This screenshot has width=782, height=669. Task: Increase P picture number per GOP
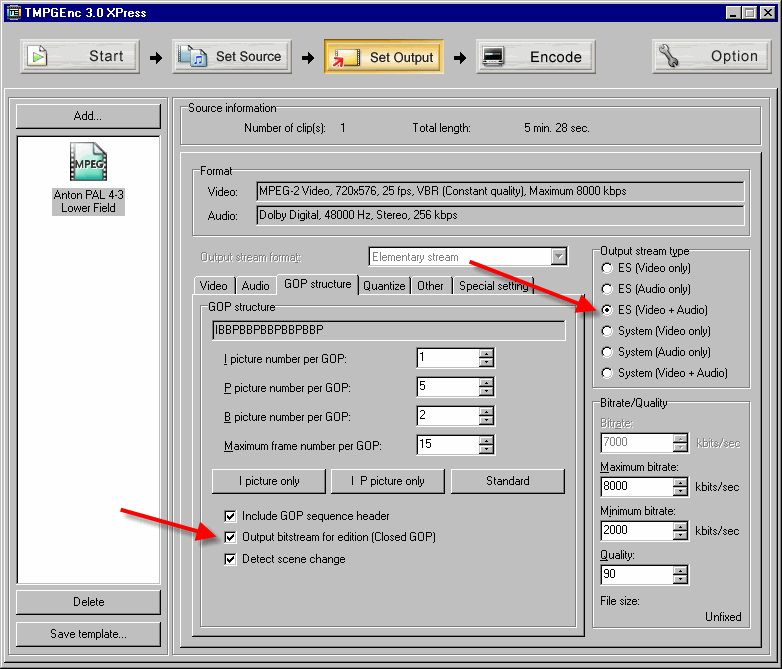[x=486, y=382]
